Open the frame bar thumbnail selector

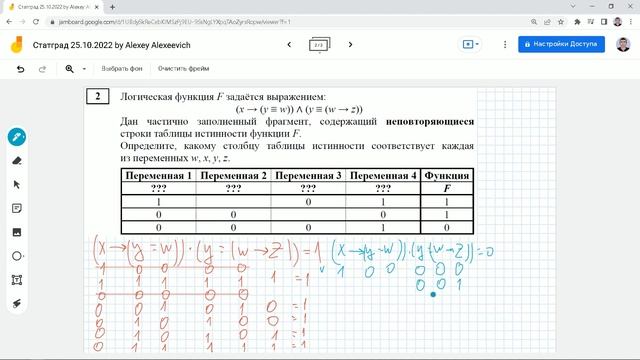tap(320, 44)
